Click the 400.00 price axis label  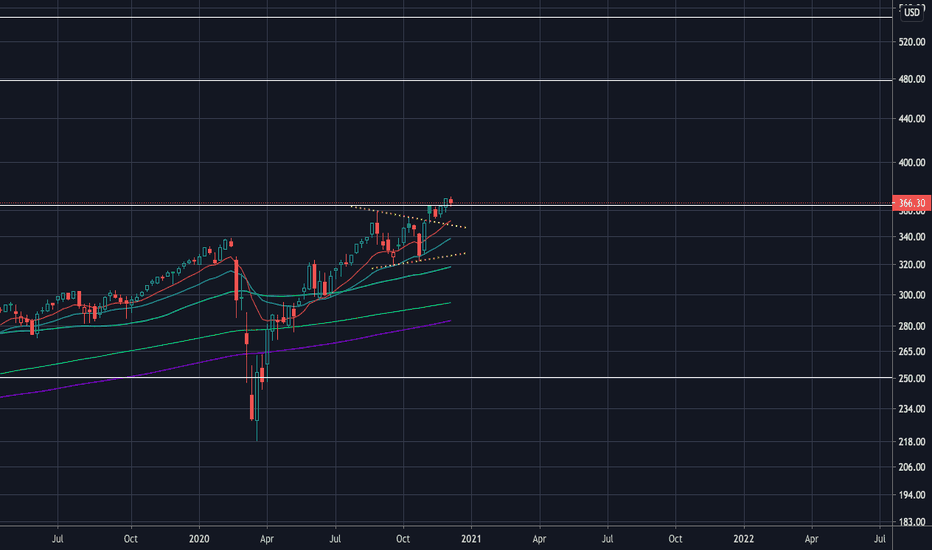[x=912, y=162]
